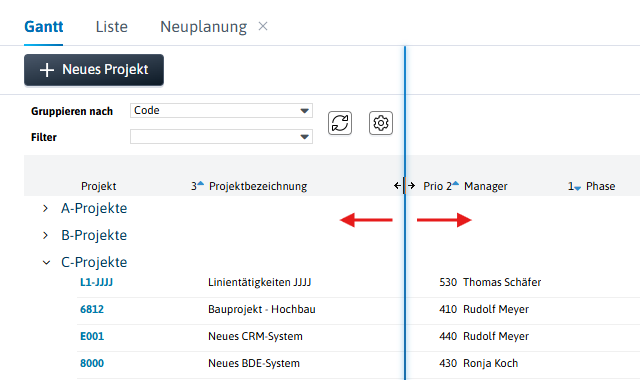Open project link 6812

[x=92, y=309]
